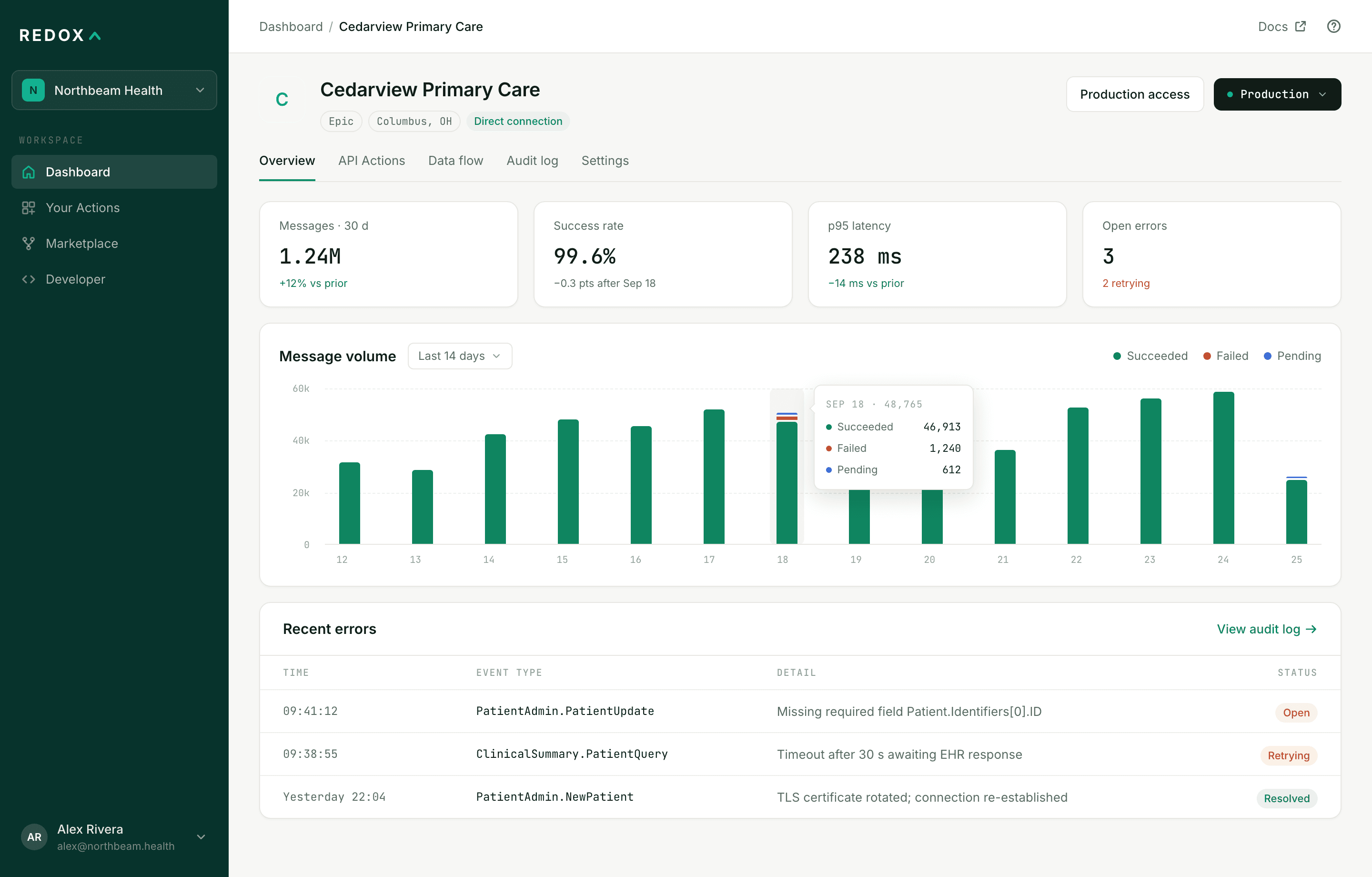
Task: Click the 2 retrying text
Action: tap(1126, 284)
